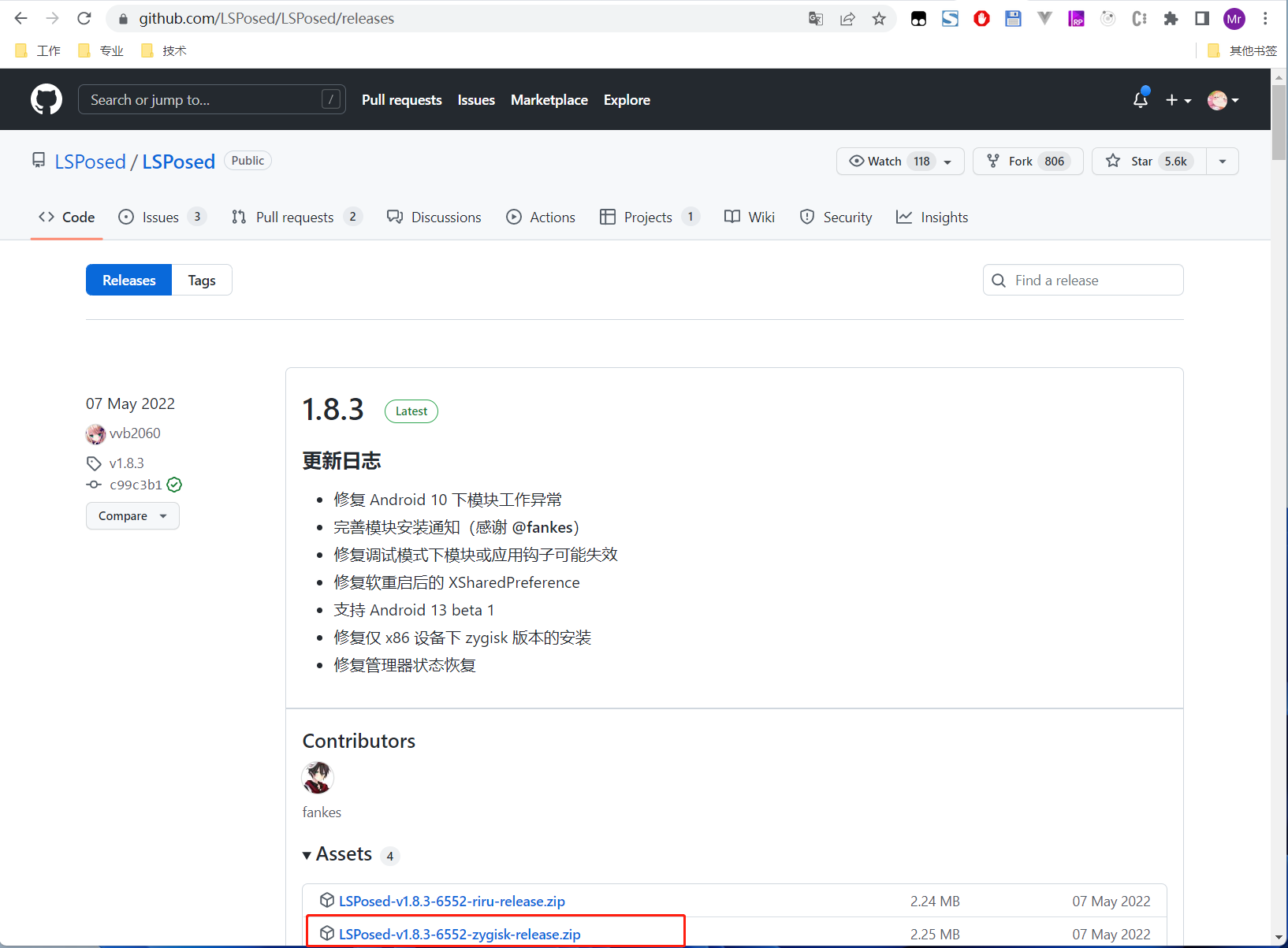The image size is (1288, 948).
Task: Star the LSPosed repository
Action: 1149,161
